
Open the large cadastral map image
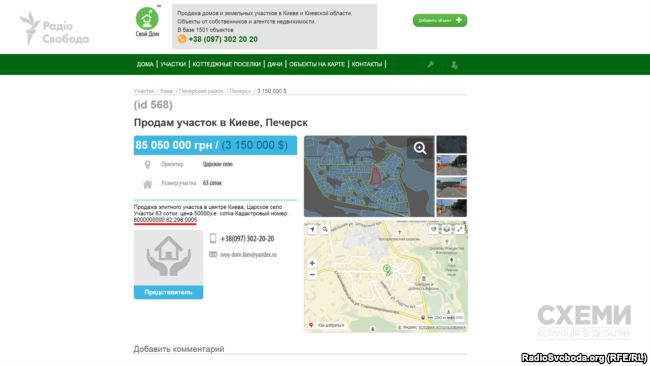[x=369, y=176]
